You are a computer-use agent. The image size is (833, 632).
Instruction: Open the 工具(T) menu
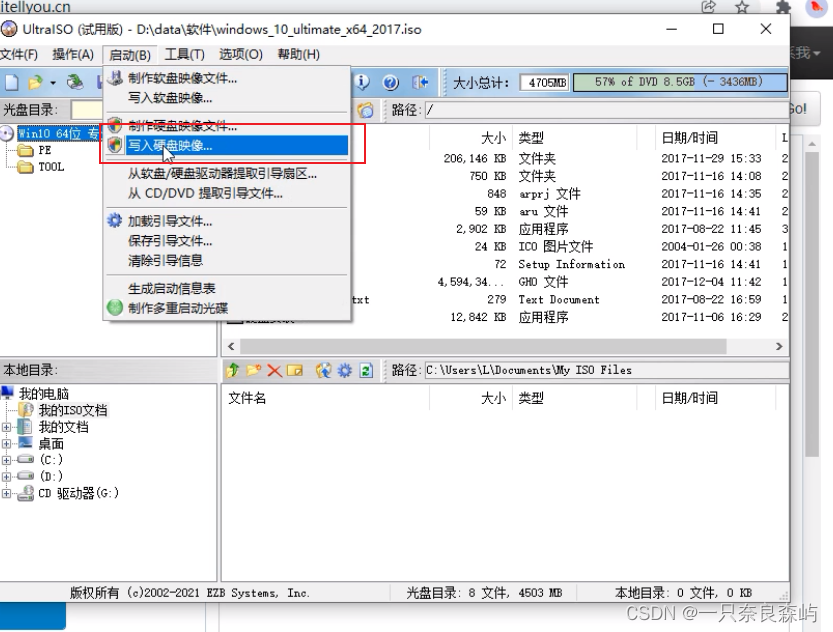pyautogui.click(x=184, y=55)
